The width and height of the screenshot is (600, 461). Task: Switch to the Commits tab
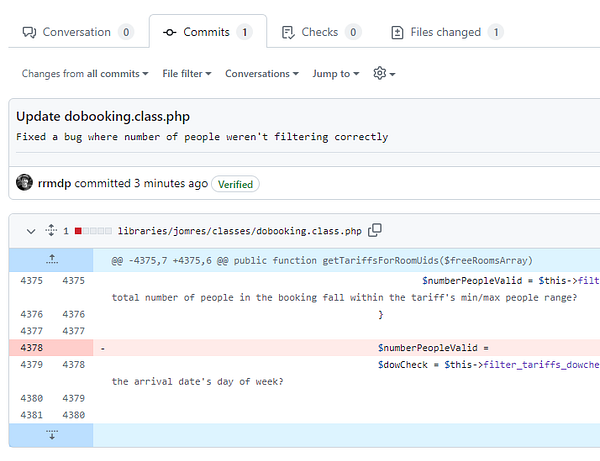click(x=207, y=32)
